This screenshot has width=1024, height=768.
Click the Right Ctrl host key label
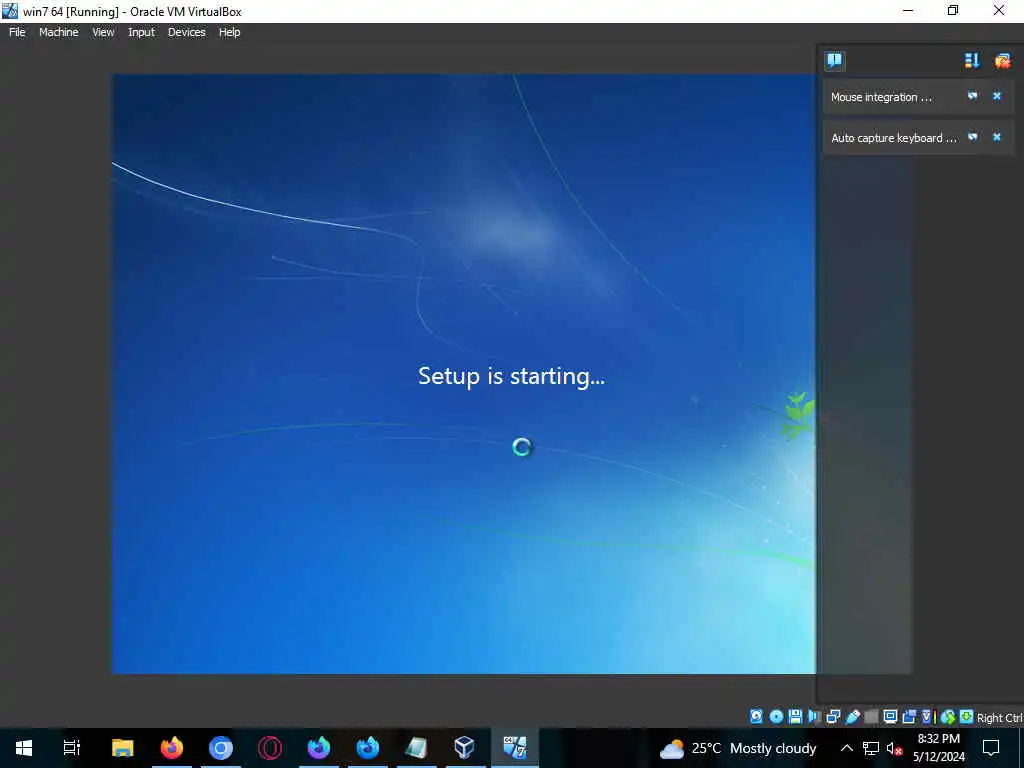pyautogui.click(x=1000, y=718)
